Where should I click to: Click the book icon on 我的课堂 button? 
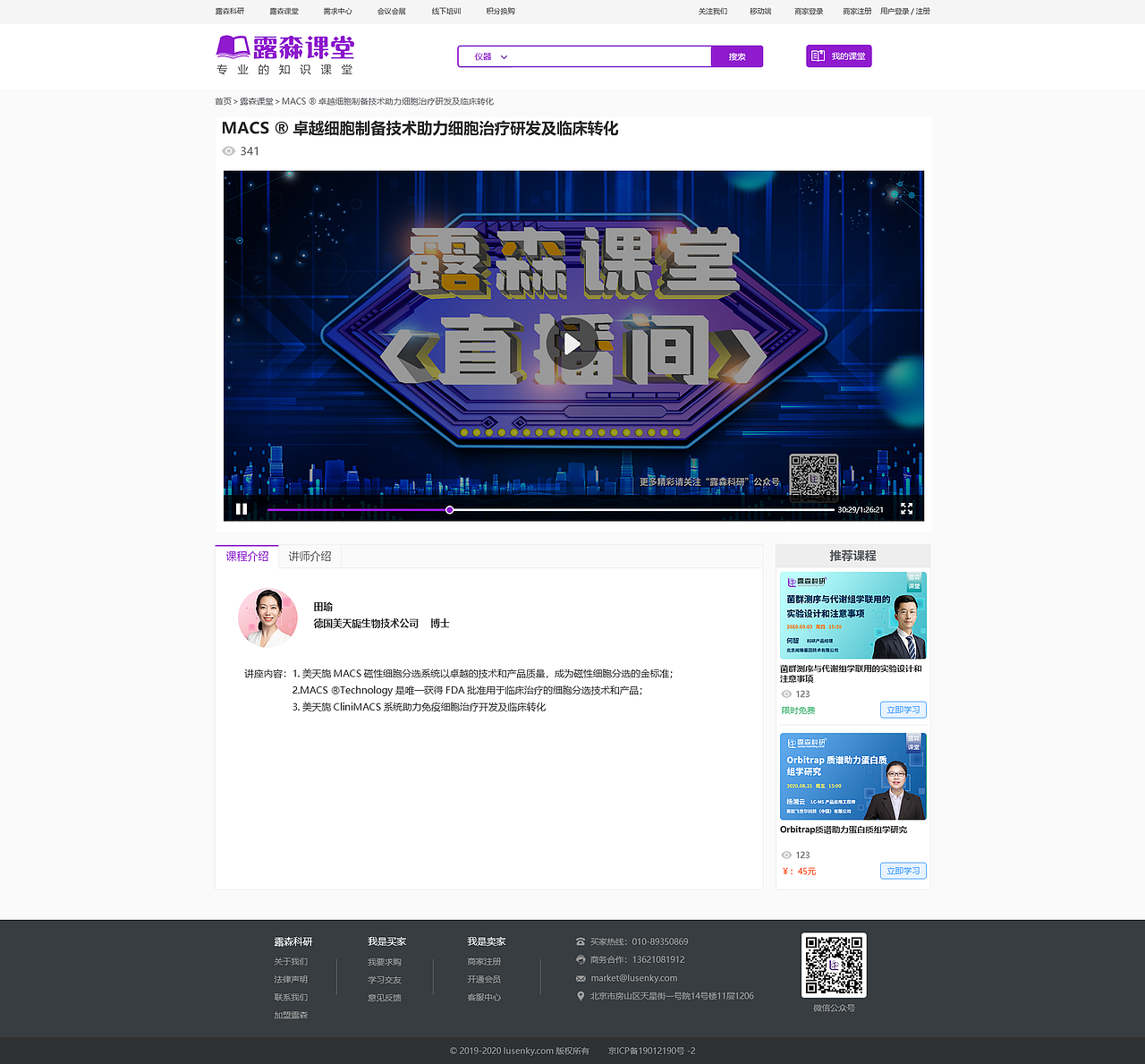pos(818,56)
